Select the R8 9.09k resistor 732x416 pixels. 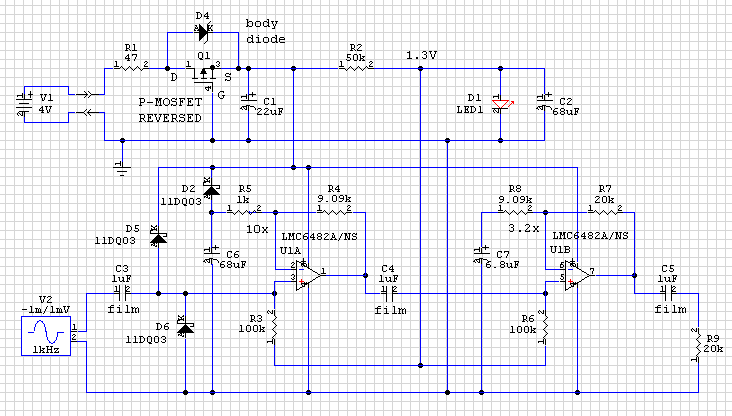coord(515,211)
